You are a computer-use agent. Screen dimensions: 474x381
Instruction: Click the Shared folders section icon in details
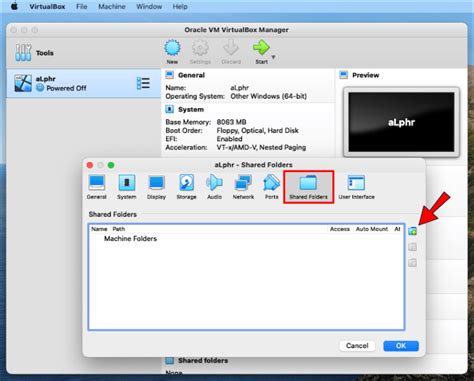click(x=170, y=360)
